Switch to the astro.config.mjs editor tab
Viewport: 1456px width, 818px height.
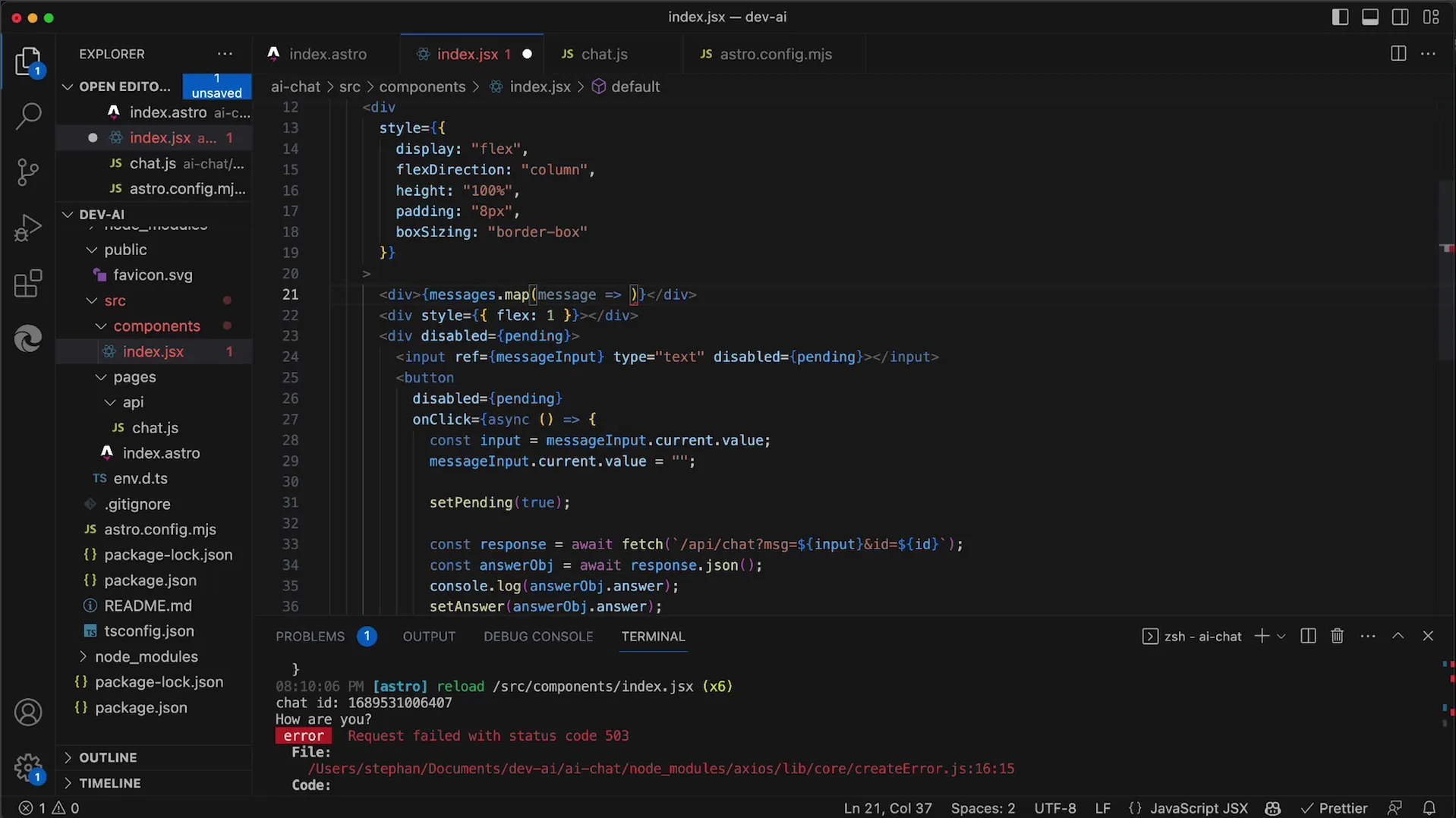776,54
